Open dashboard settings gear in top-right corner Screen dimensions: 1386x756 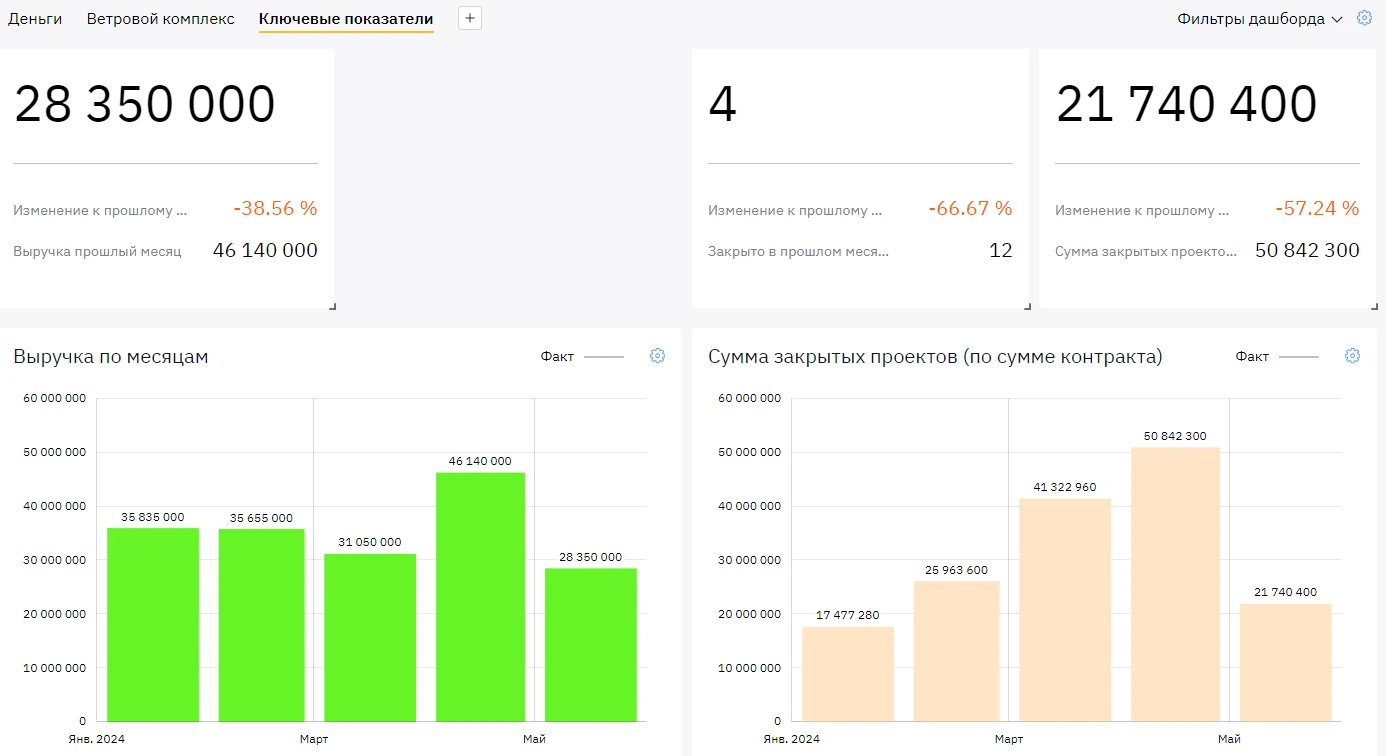pos(1364,18)
